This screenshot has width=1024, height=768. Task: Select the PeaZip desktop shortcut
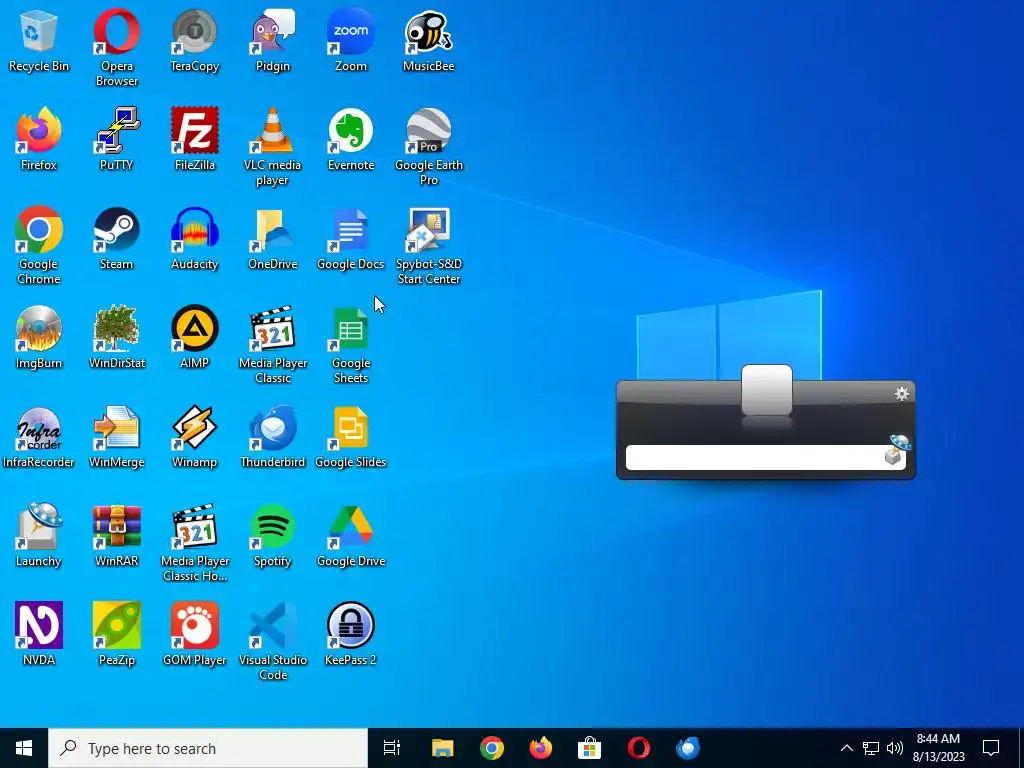pyautogui.click(x=116, y=635)
